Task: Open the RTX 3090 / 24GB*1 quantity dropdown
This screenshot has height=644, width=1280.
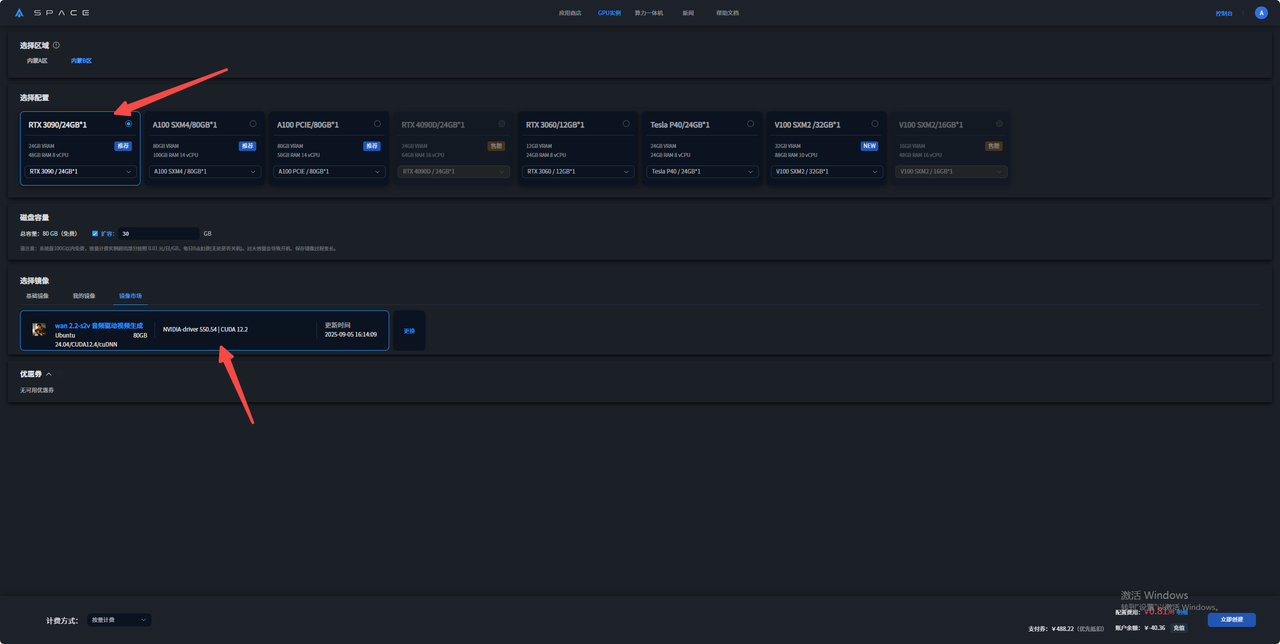Action: click(x=80, y=172)
